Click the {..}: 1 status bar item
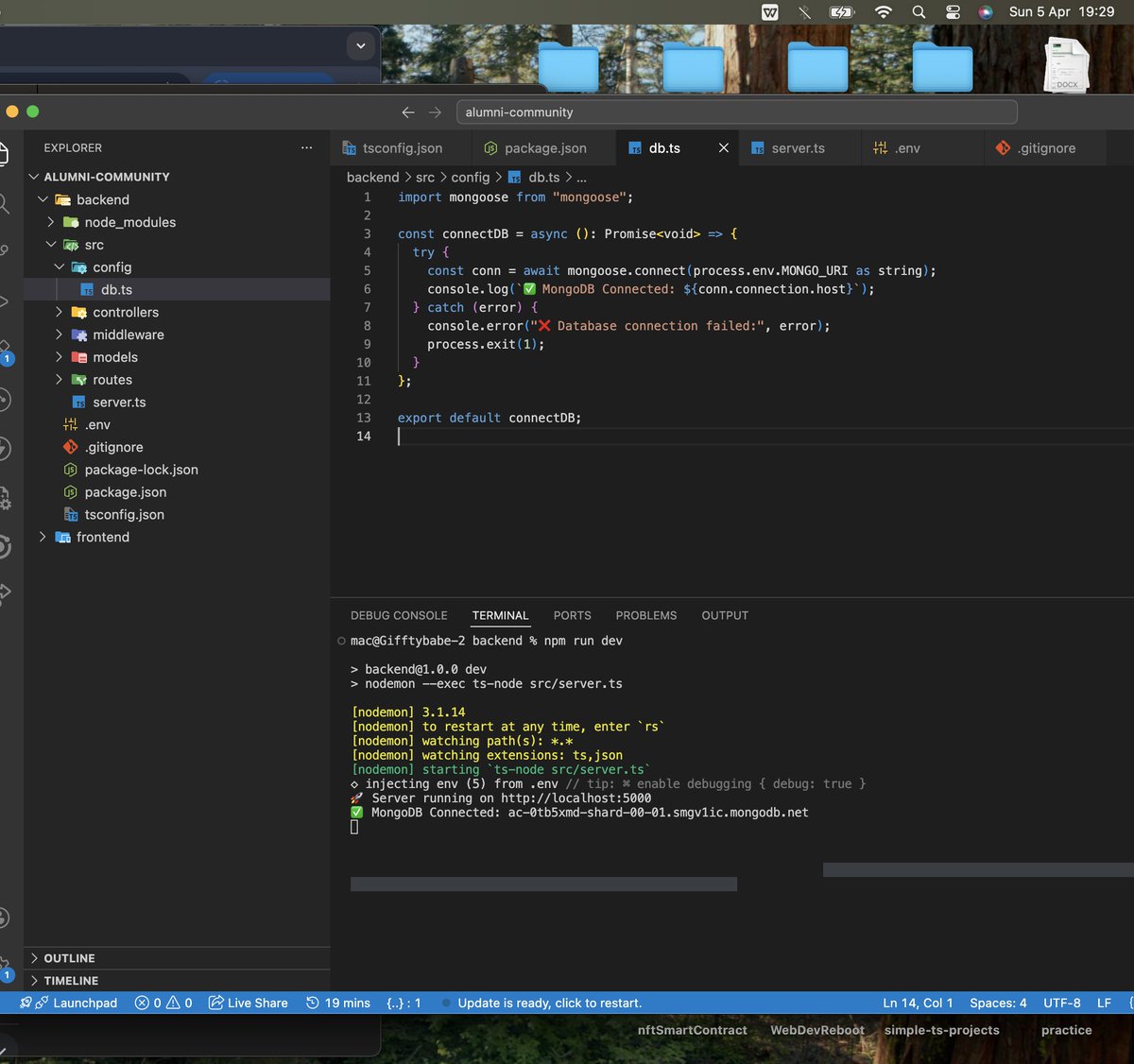1134x1064 pixels. pos(404,1003)
